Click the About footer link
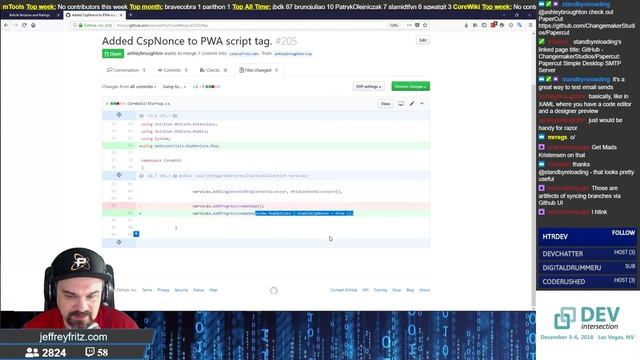Image resolution: width=640 pixels, height=360 pixels. coord(425,290)
